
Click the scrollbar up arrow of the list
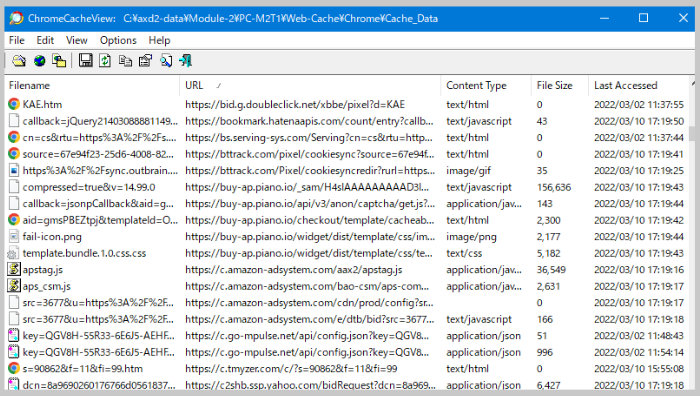[x=692, y=84]
